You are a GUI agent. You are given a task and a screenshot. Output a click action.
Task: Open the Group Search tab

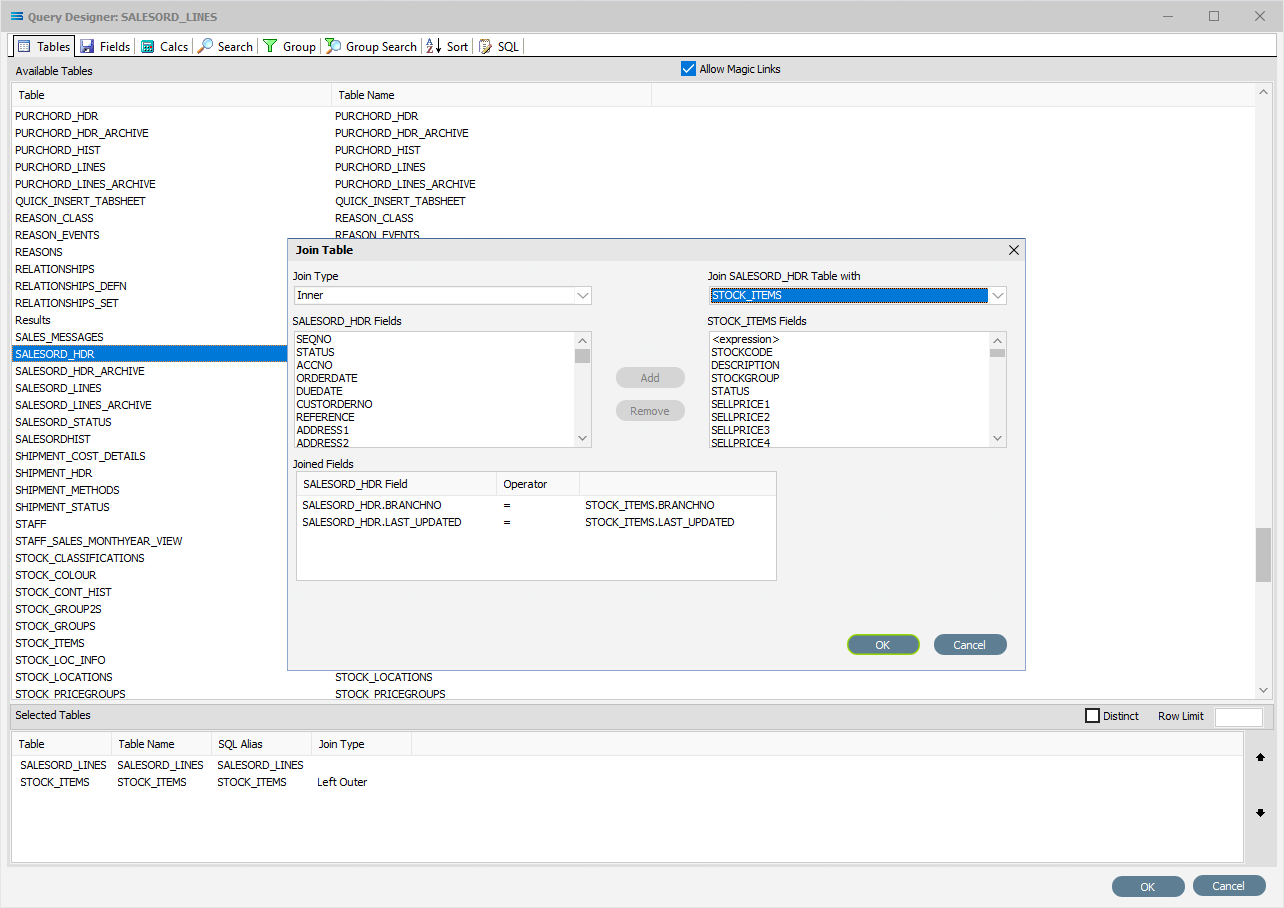pos(371,46)
